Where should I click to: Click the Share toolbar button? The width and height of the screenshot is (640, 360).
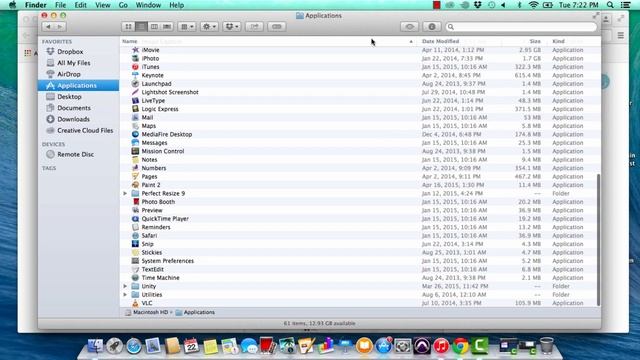click(x=254, y=27)
